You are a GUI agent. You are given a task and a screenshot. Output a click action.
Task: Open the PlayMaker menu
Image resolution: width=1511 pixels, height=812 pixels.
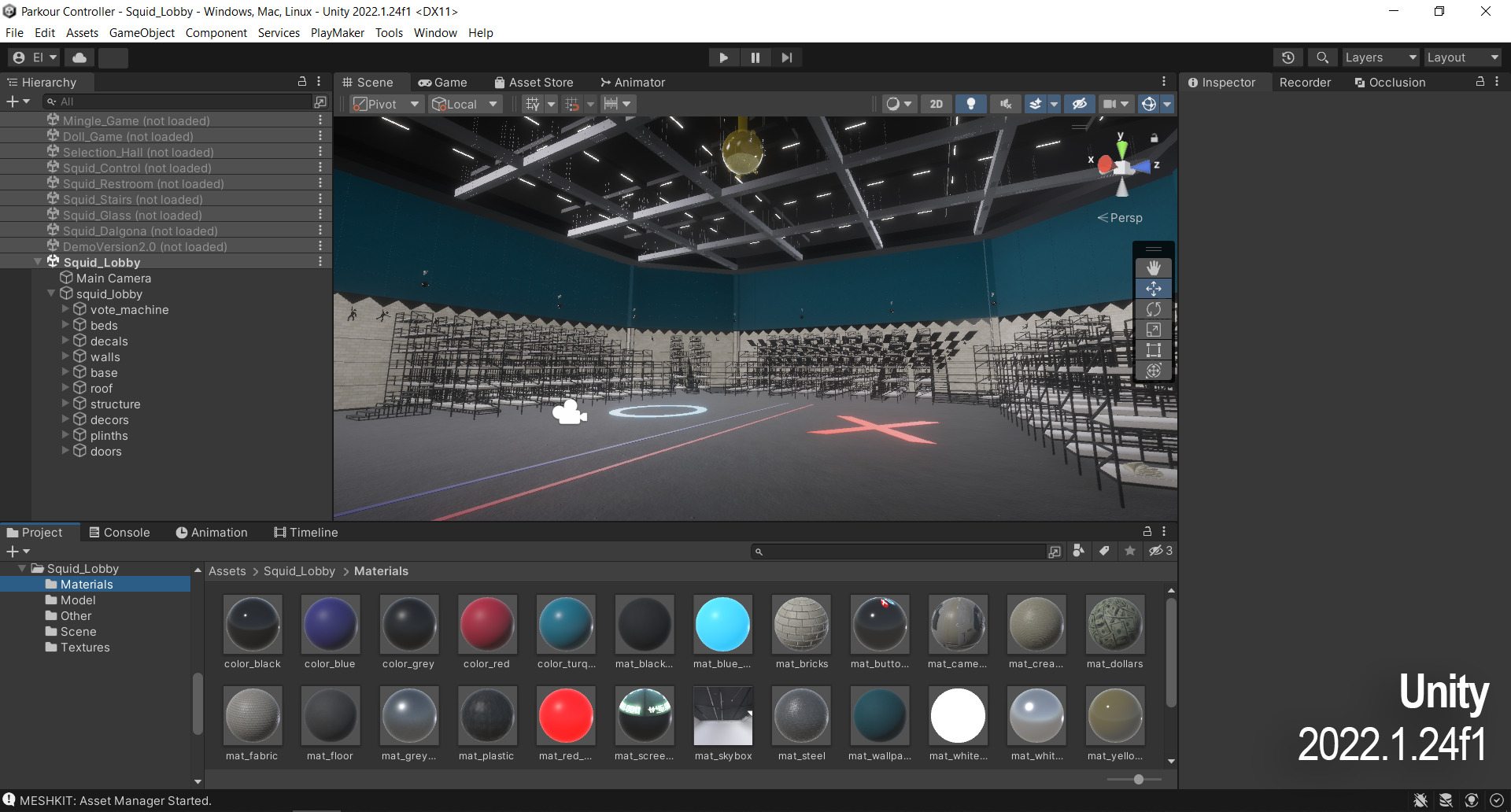click(x=337, y=33)
